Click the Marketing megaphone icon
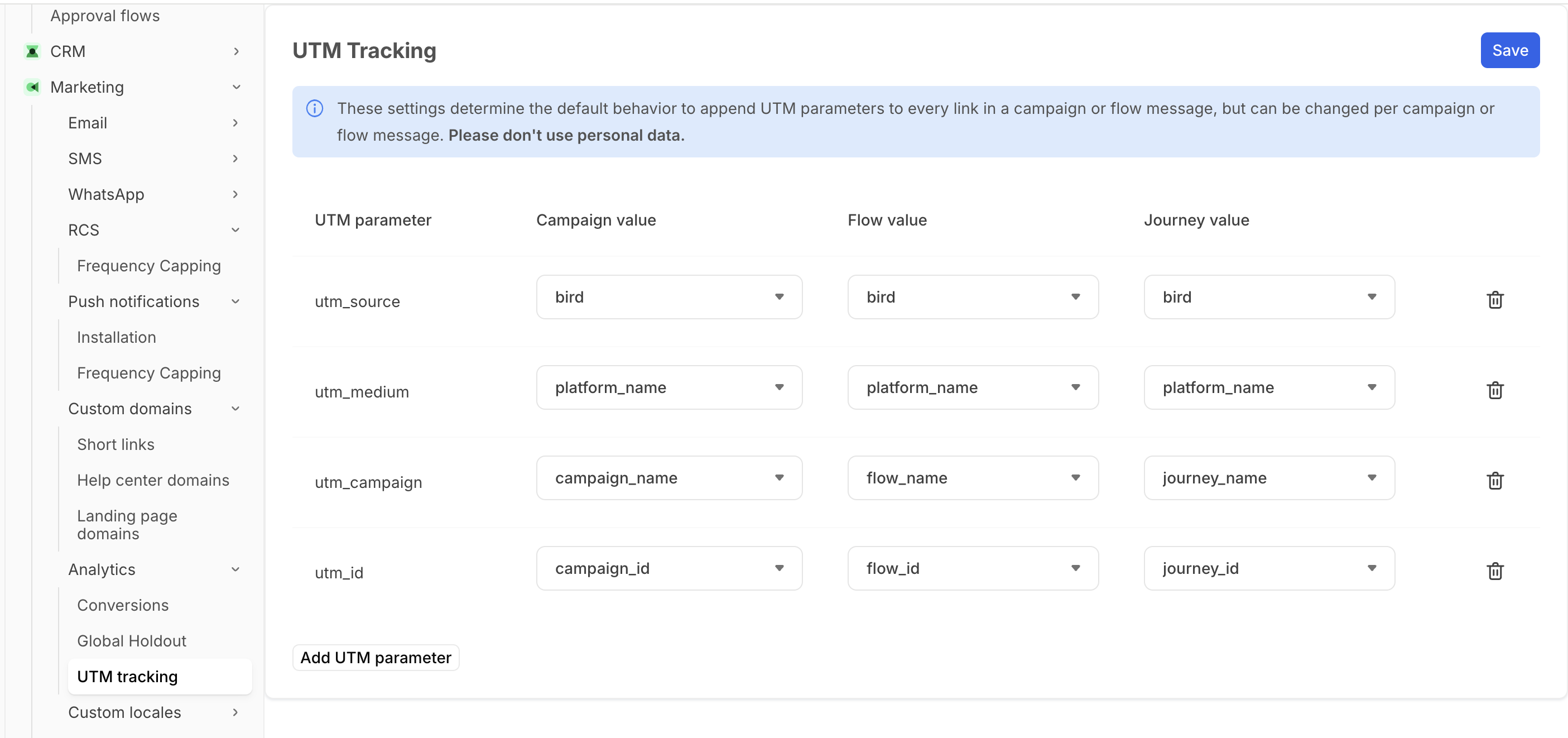1568x738 pixels. [x=32, y=87]
